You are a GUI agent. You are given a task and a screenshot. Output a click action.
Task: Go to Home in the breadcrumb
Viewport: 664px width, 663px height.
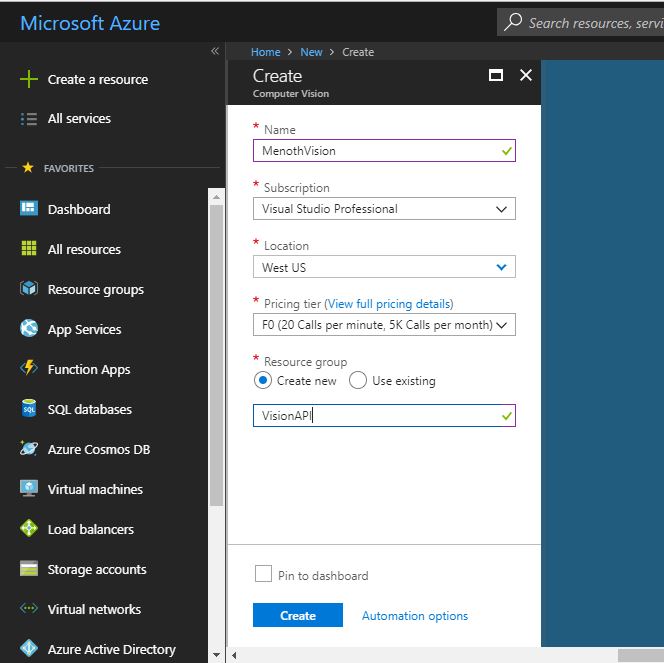265,52
